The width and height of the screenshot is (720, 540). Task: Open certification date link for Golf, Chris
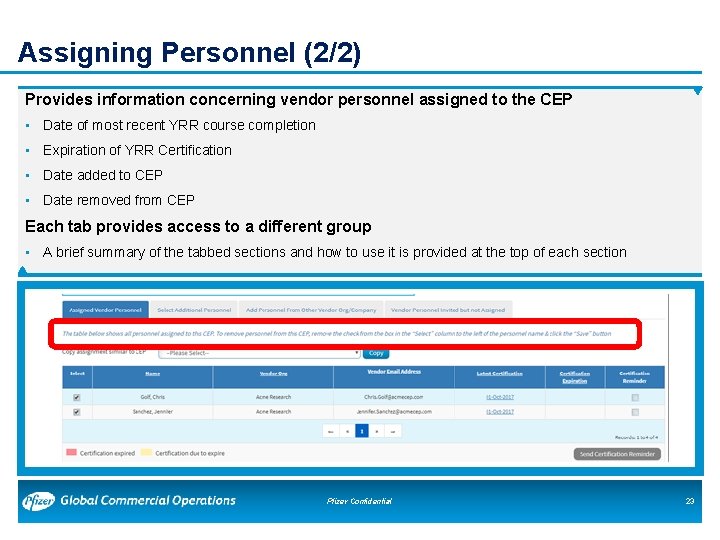500,397
